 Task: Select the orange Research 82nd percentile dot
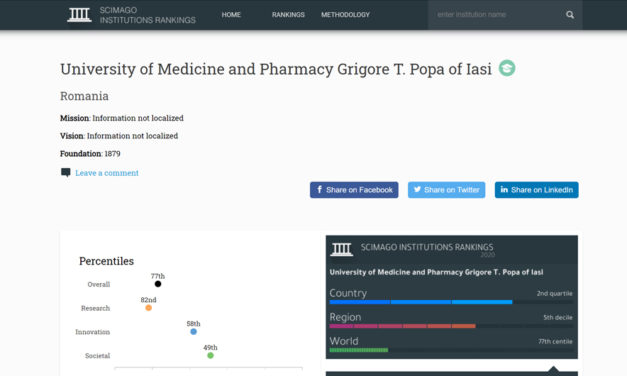[148, 308]
